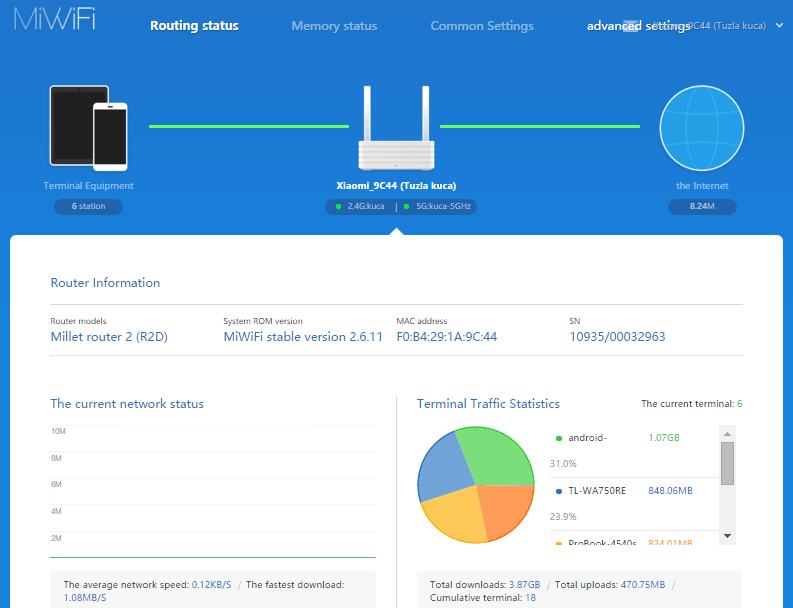Switch to Memory status tab
The image size is (793, 608).
pyautogui.click(x=334, y=26)
